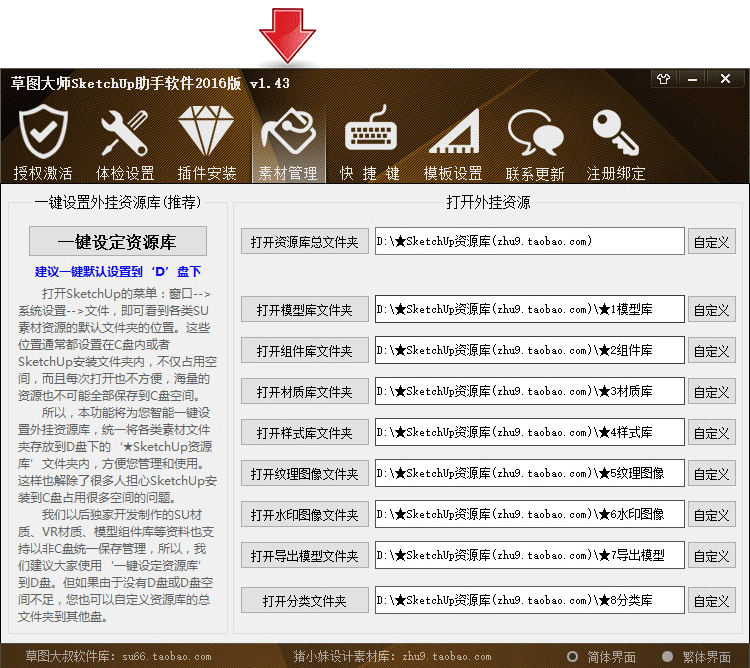This screenshot has height=668, width=750.
Task: Click 打开纹理图像文件夹 button
Action: pos(305,473)
